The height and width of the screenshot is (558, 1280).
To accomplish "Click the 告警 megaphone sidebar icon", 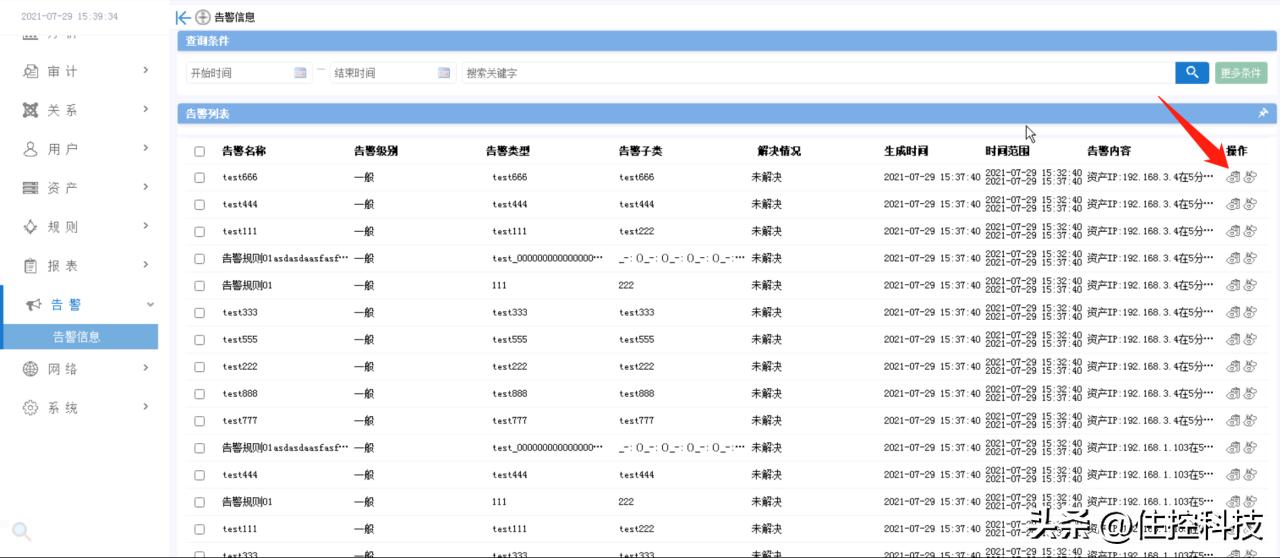I will (x=33, y=305).
